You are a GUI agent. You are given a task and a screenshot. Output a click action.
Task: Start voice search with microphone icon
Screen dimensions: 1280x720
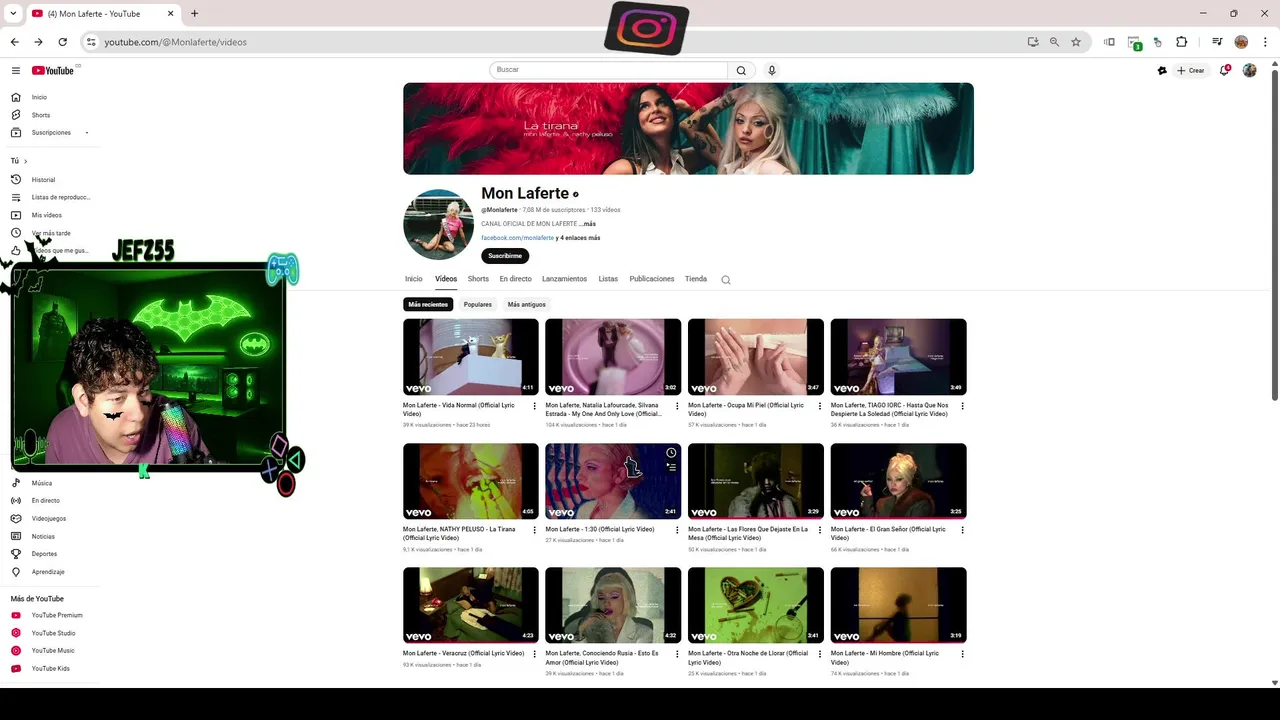point(771,70)
